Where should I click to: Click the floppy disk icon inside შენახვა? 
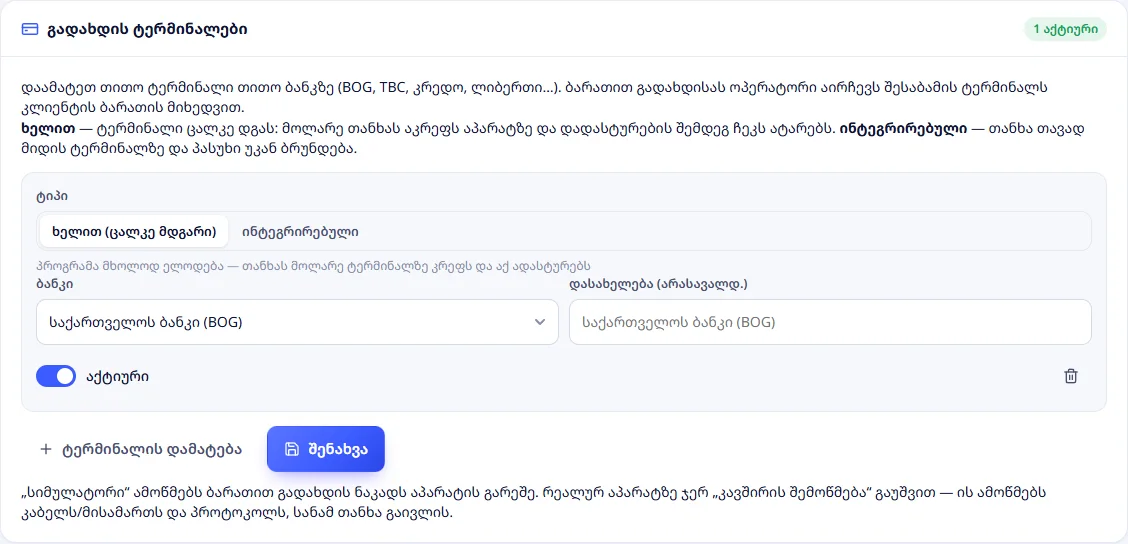(x=292, y=449)
